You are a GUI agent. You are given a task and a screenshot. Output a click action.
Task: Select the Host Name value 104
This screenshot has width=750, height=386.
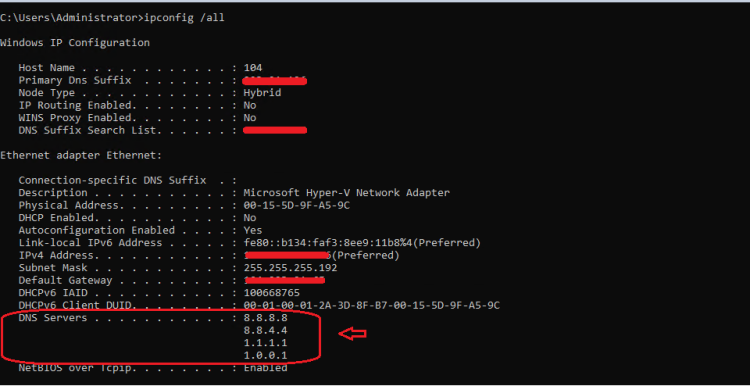tap(253, 68)
